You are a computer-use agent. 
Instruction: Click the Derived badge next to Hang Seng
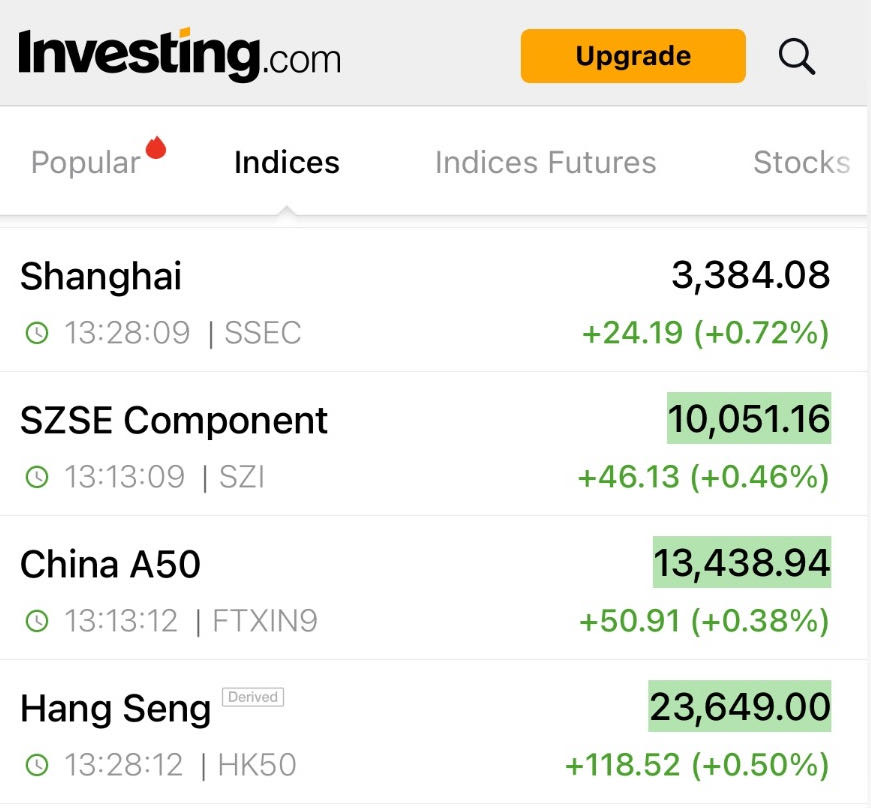(253, 697)
